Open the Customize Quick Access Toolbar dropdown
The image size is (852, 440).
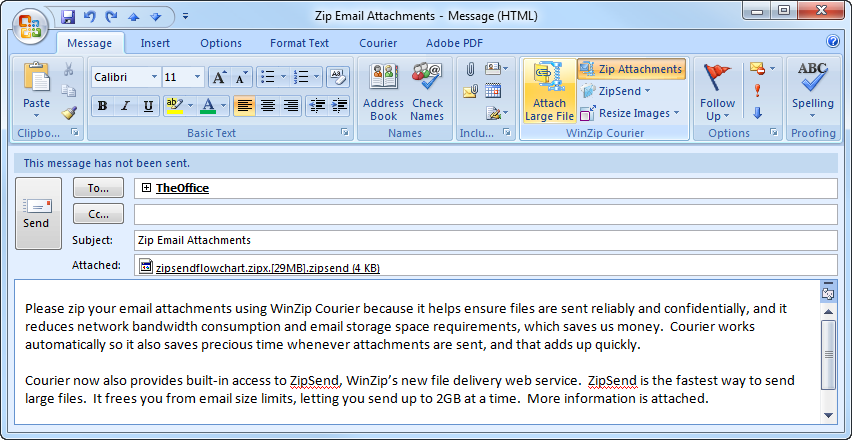coord(185,16)
